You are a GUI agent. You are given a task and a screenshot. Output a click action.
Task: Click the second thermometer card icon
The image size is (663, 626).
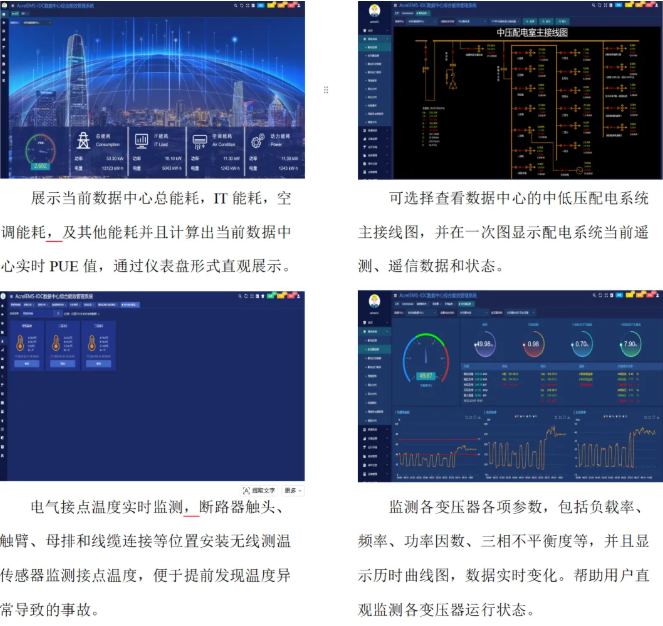[x=55, y=343]
